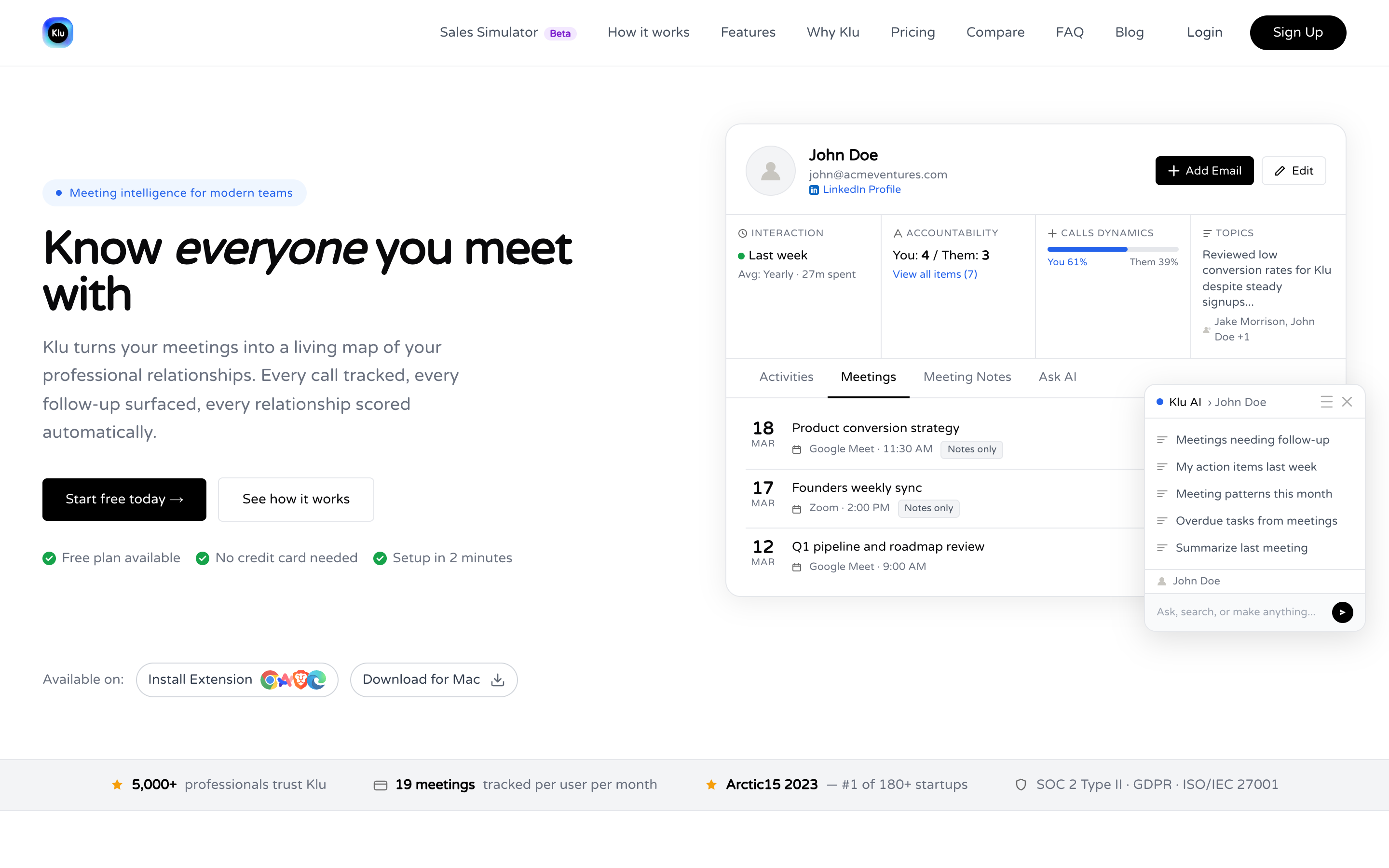Click calendar icon on Founders weekly sync row
Screen dimensions: 1389x868
click(797, 509)
